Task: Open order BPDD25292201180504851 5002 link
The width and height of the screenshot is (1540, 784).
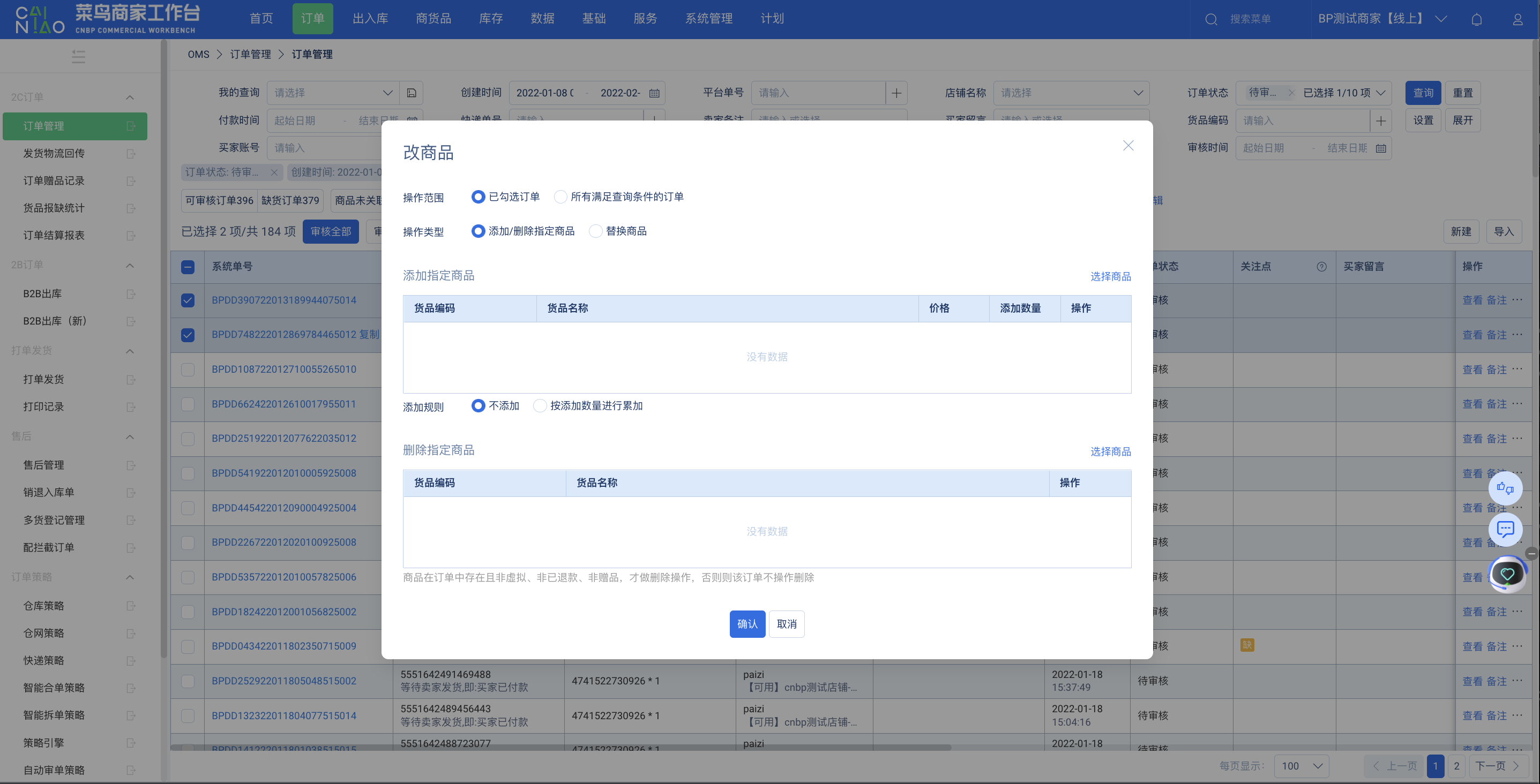Action: click(284, 681)
